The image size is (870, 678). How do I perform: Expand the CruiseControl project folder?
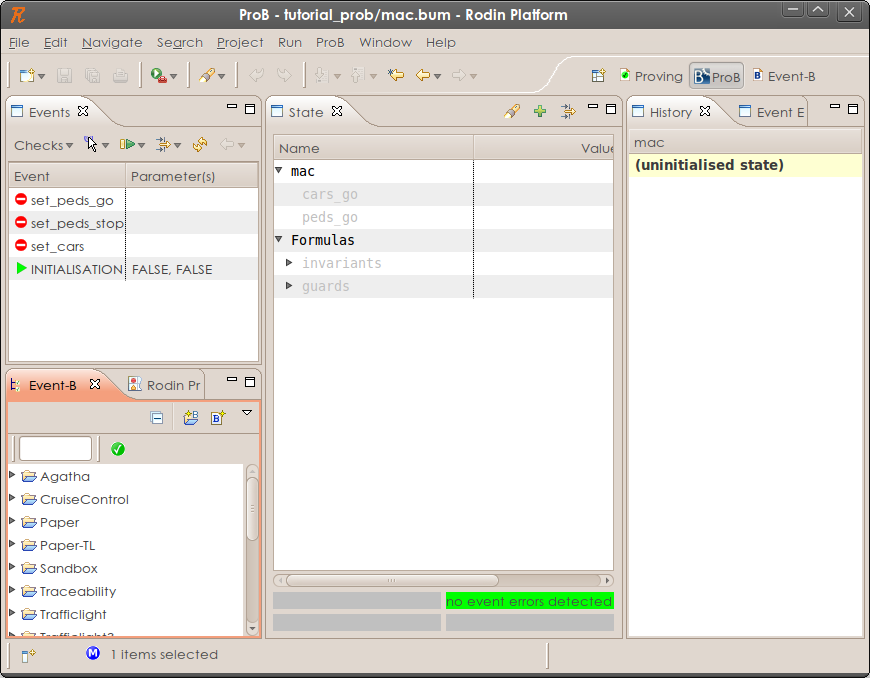(x=12, y=499)
